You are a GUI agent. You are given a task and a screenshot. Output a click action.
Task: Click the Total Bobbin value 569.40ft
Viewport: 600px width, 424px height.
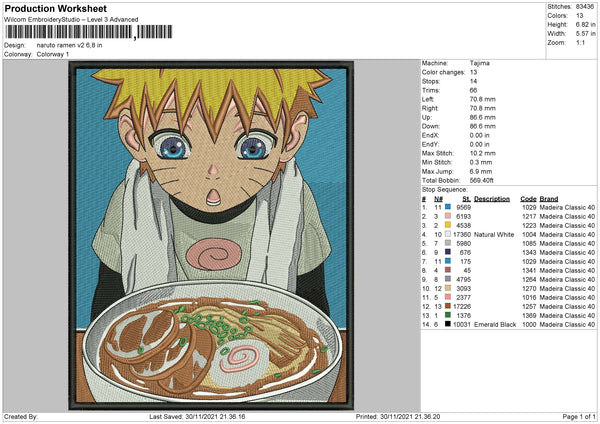482,180
